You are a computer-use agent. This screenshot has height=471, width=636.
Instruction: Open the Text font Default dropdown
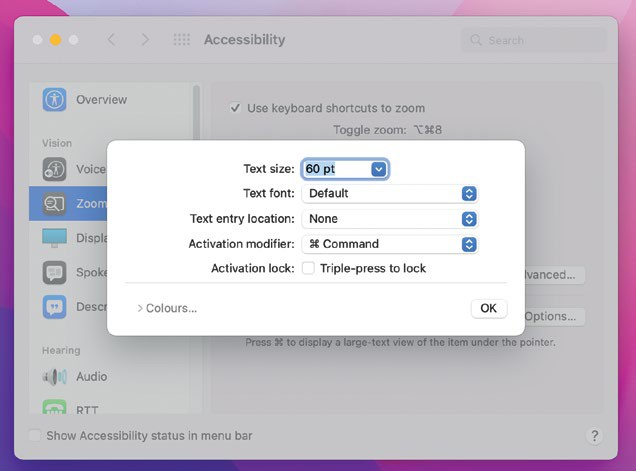click(x=389, y=194)
